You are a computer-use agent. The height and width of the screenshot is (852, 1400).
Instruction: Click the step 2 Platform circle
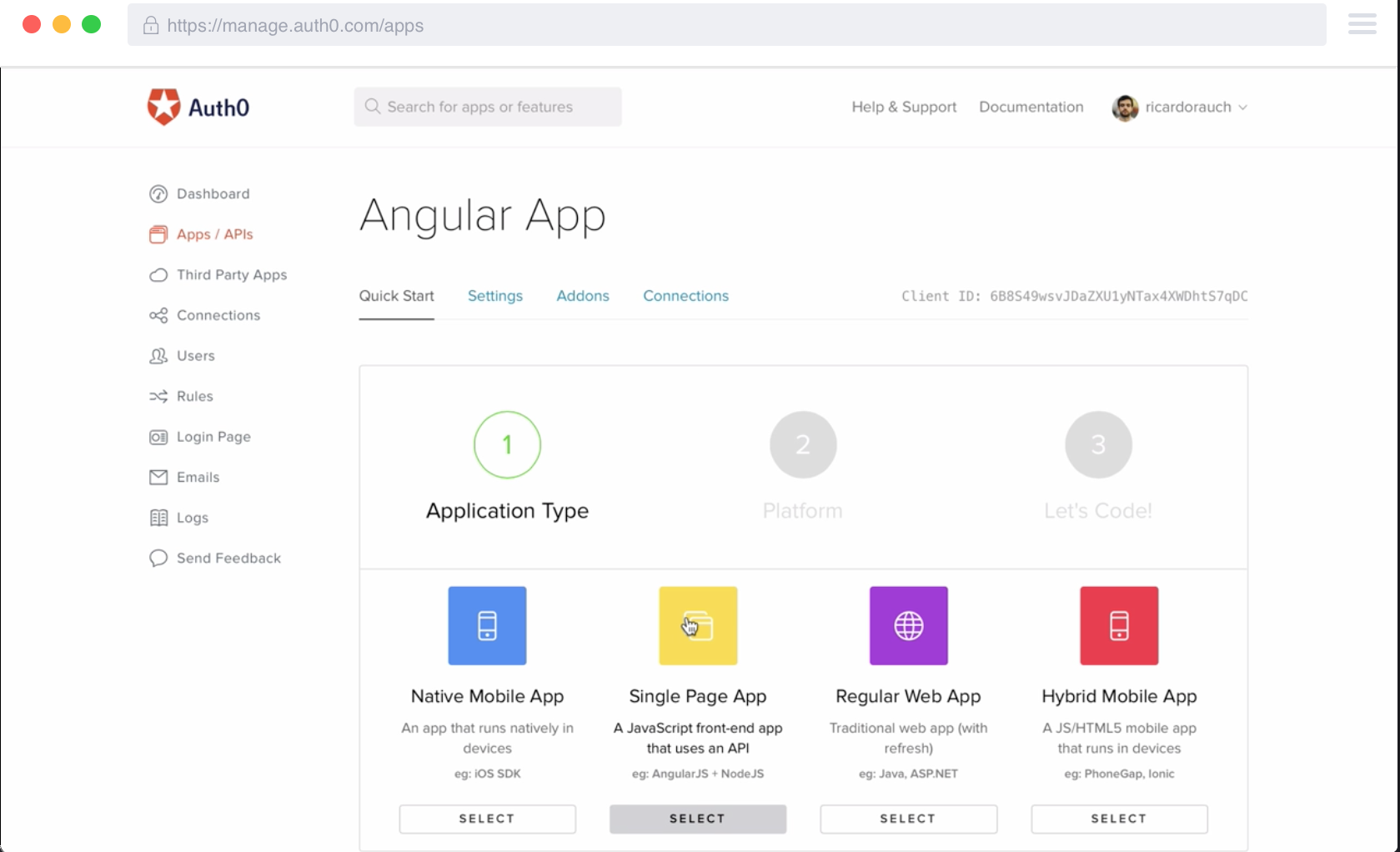803,444
